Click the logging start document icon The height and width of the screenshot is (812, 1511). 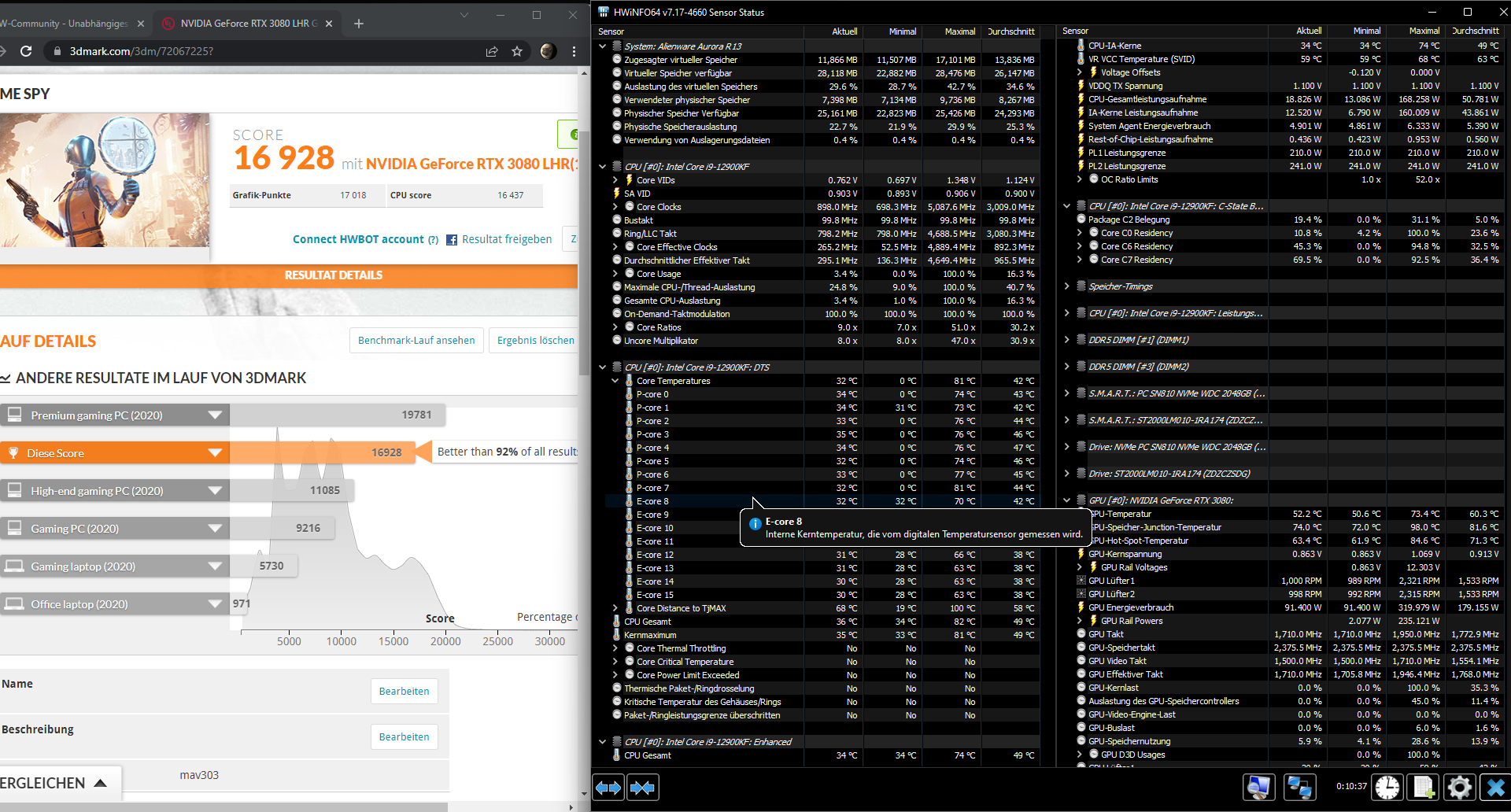pos(1424,787)
